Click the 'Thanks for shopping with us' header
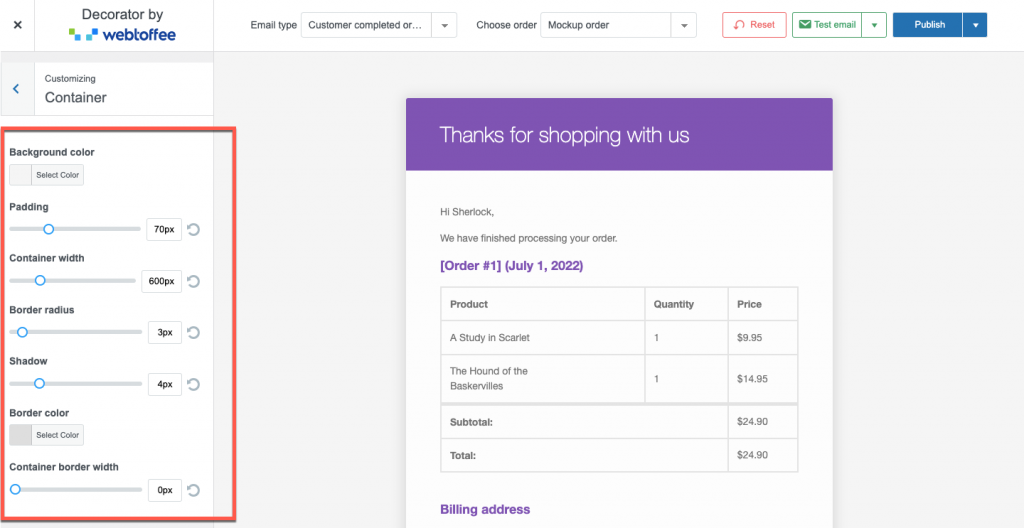This screenshot has width=1024, height=528. click(x=565, y=135)
